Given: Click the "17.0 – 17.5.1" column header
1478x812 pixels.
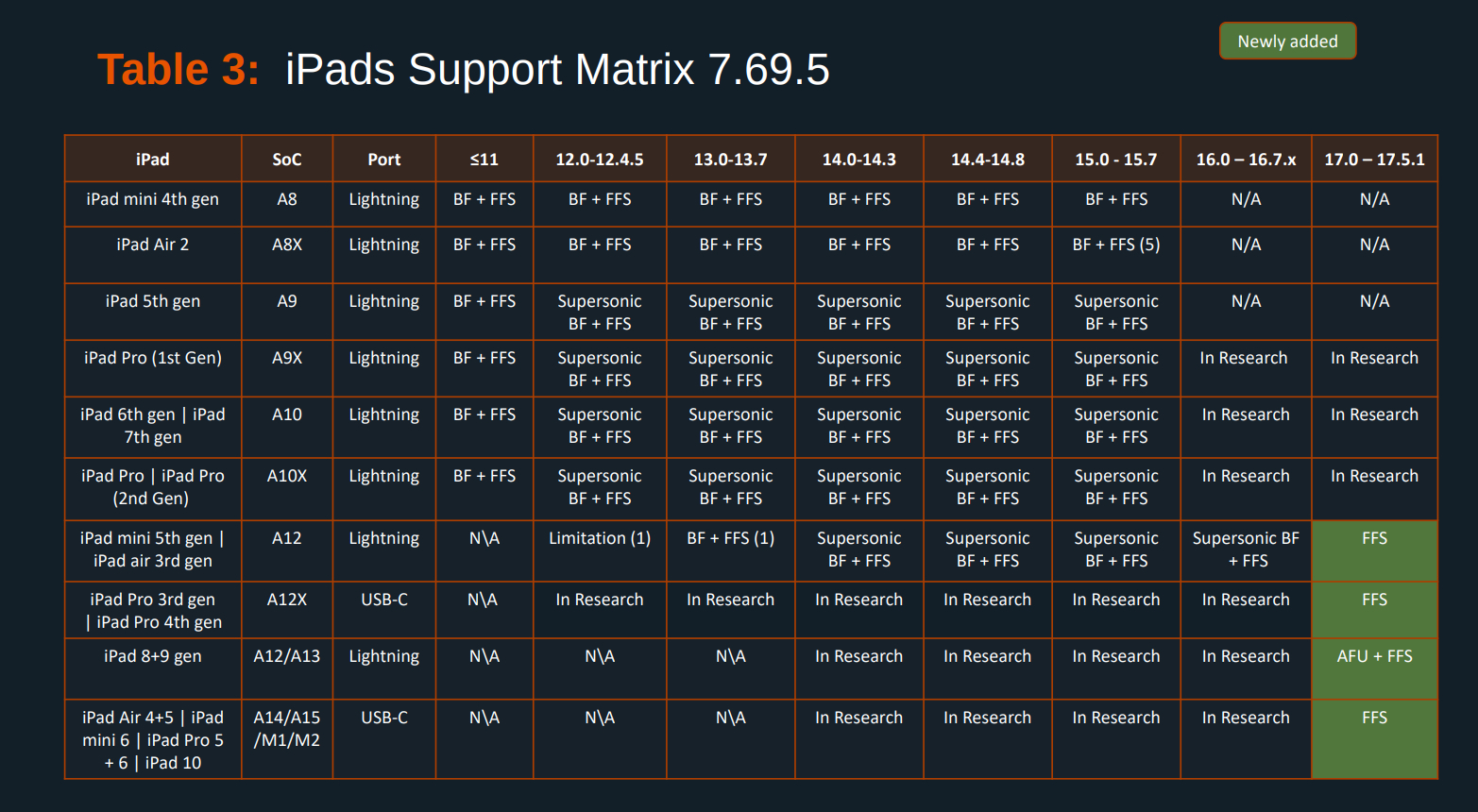Looking at the screenshot, I should pos(1374,160).
